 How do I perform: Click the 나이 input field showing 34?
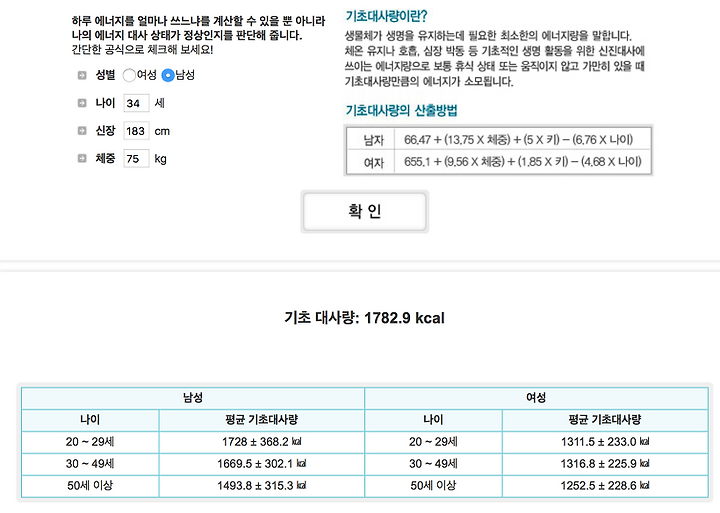tap(136, 103)
